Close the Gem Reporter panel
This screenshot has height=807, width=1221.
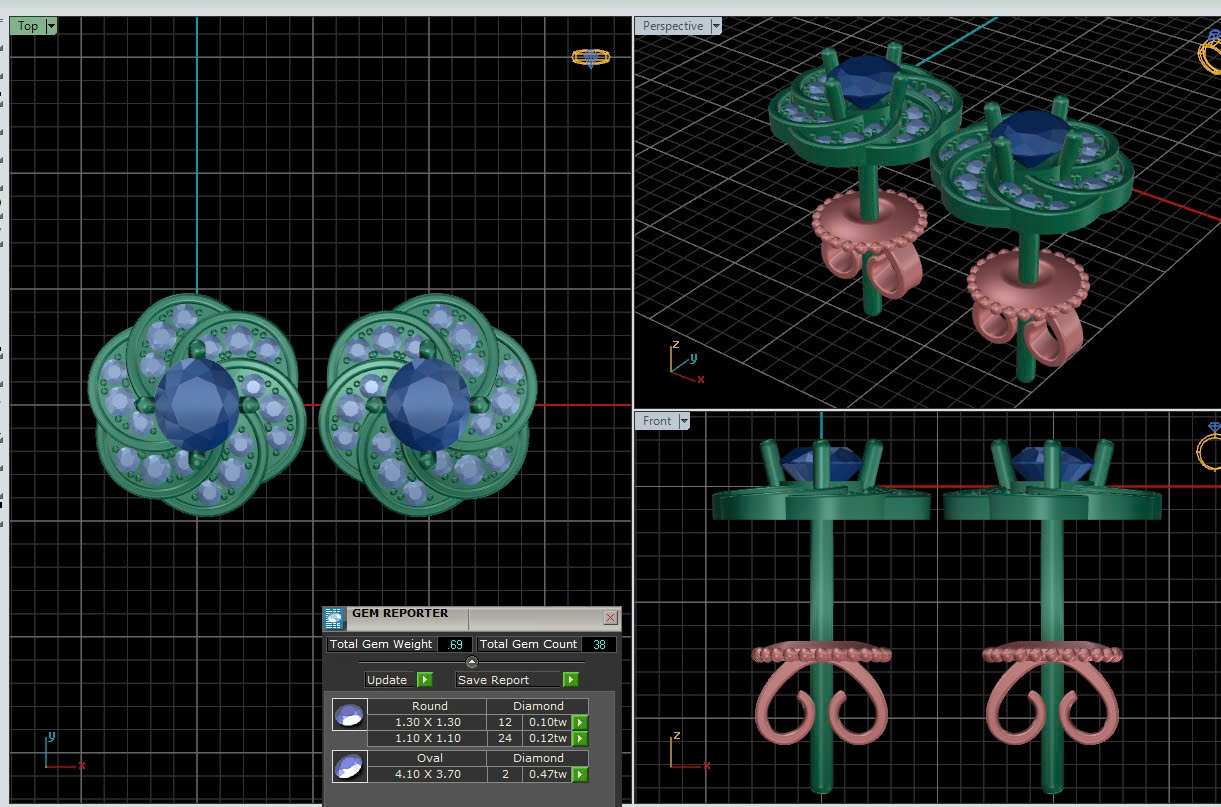point(610,618)
